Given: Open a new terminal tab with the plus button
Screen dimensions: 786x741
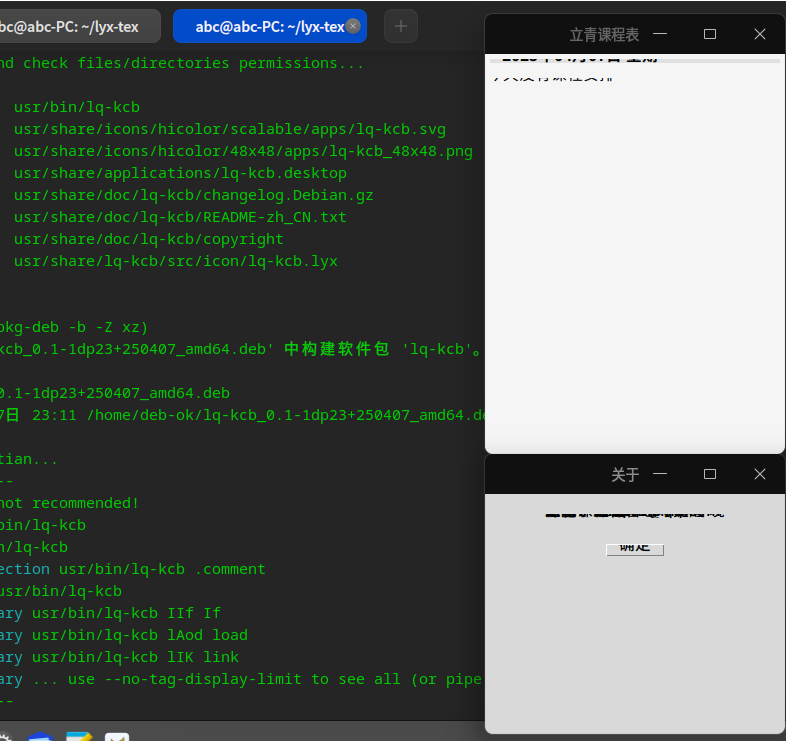Looking at the screenshot, I should tap(401, 26).
